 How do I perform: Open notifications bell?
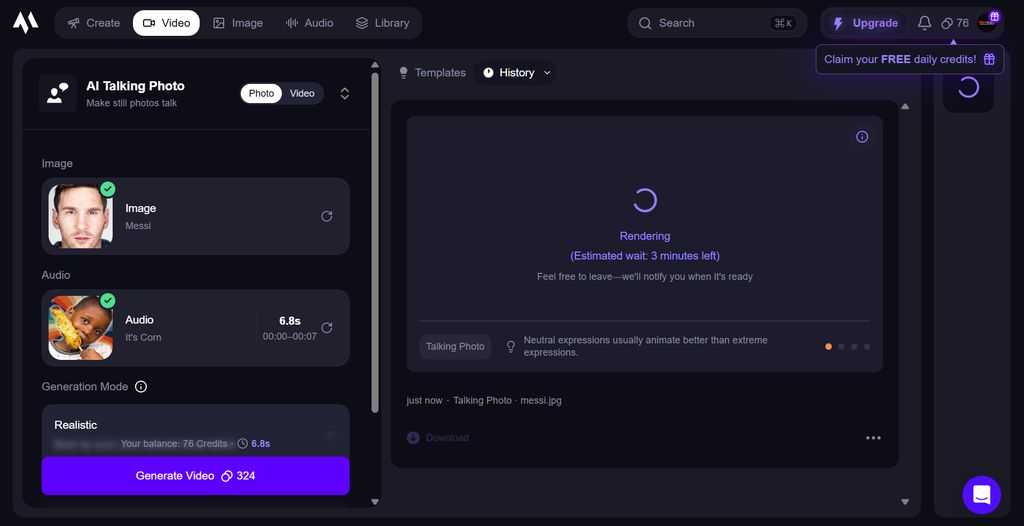click(924, 23)
